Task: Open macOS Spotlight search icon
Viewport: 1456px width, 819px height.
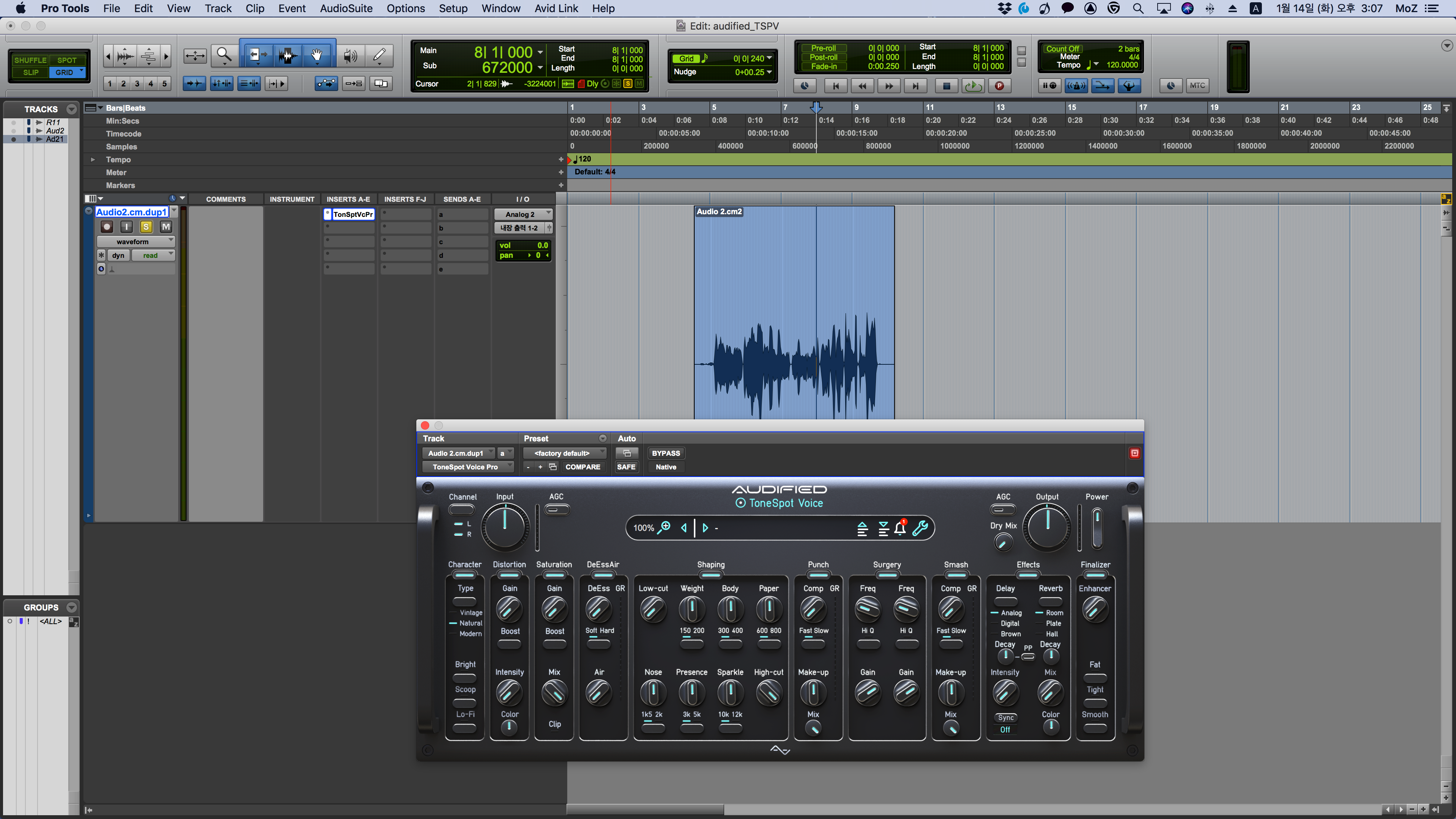Action: (x=1138, y=8)
